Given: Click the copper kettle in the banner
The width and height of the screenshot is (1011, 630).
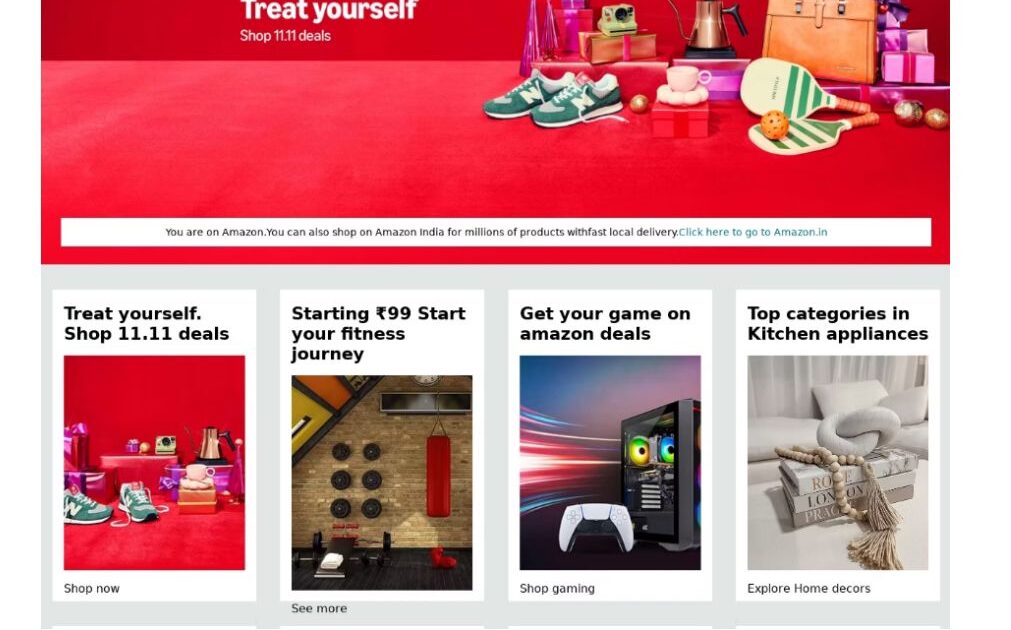Looking at the screenshot, I should click(709, 27).
